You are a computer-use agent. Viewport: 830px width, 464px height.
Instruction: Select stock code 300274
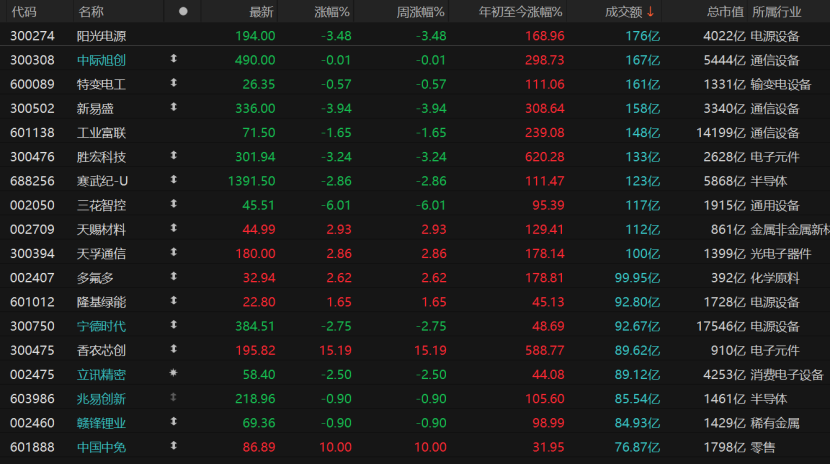[x=32, y=36]
